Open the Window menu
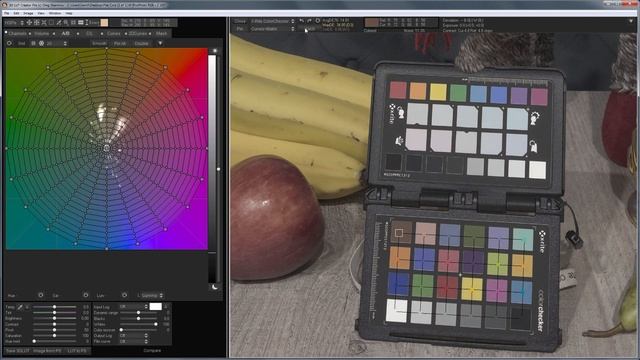The height and width of the screenshot is (360, 640). [x=55, y=13]
